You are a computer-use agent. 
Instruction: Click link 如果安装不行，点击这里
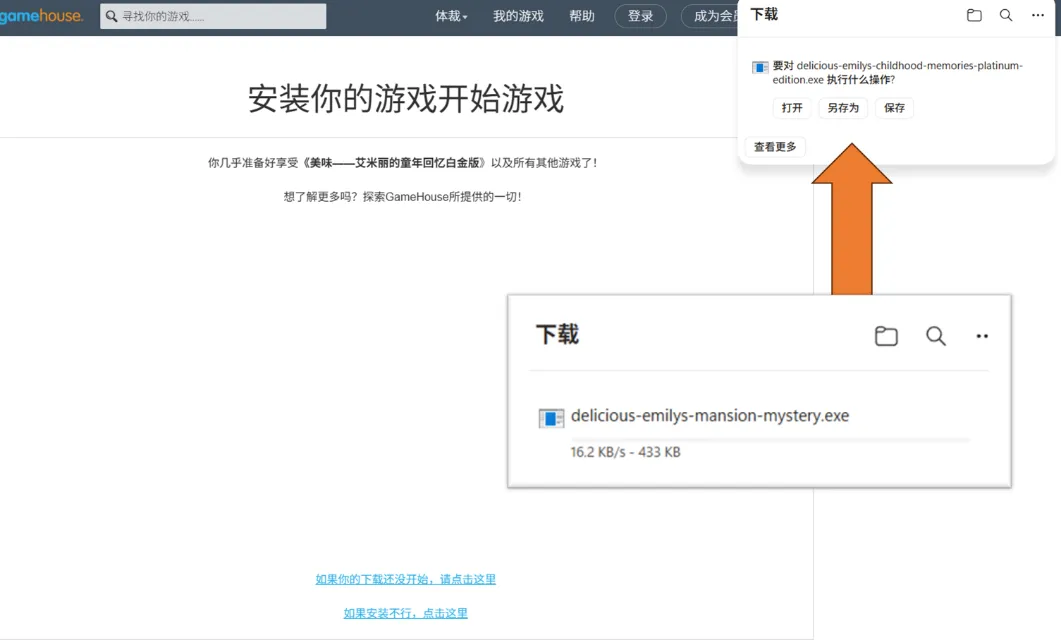point(405,613)
